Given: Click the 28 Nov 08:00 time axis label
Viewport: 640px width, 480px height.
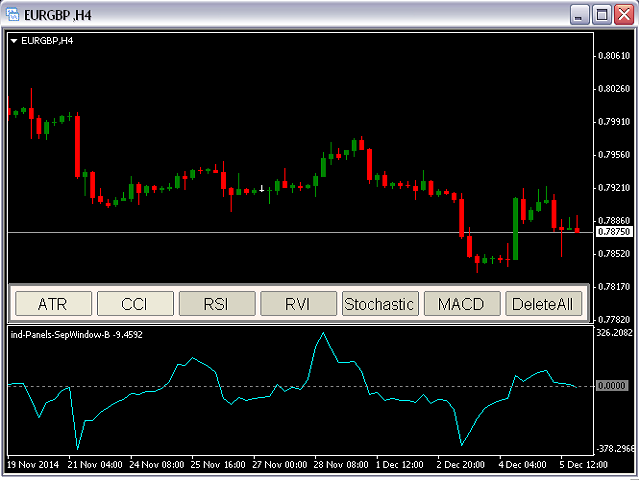Looking at the screenshot, I should coord(339,465).
